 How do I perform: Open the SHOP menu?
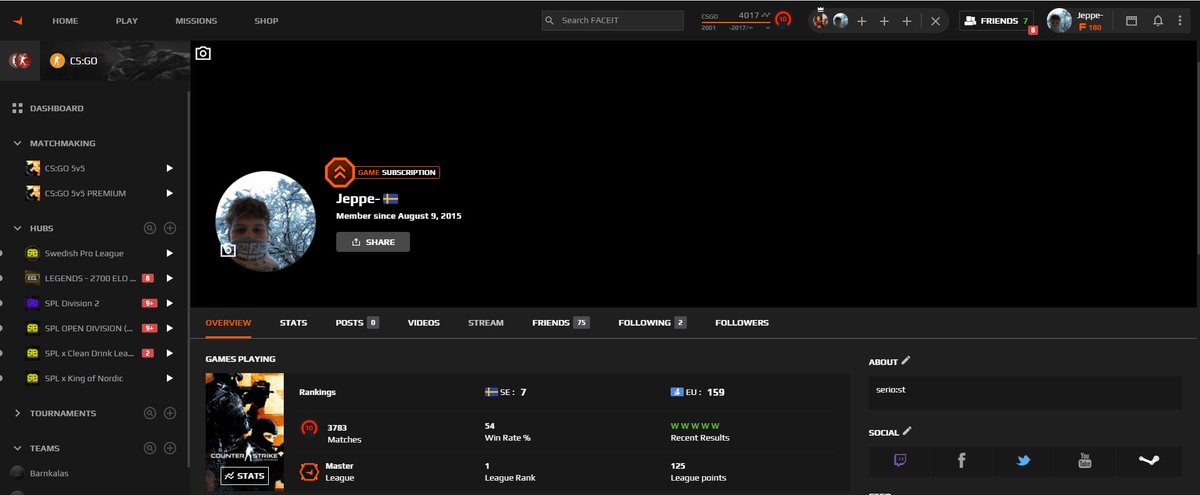coord(266,20)
